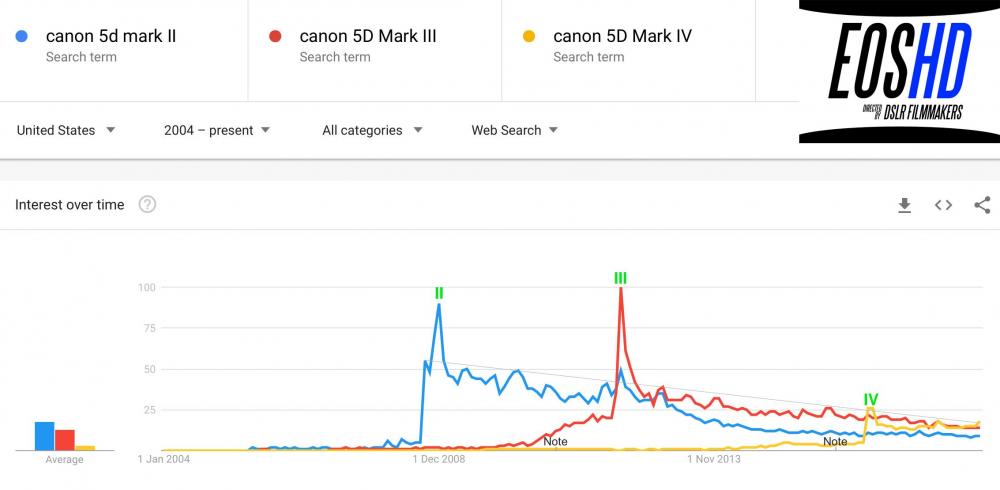The width and height of the screenshot is (1000, 490).
Task: Edit the canon 5D Mark III search term
Action: pyautogui.click(x=367, y=36)
